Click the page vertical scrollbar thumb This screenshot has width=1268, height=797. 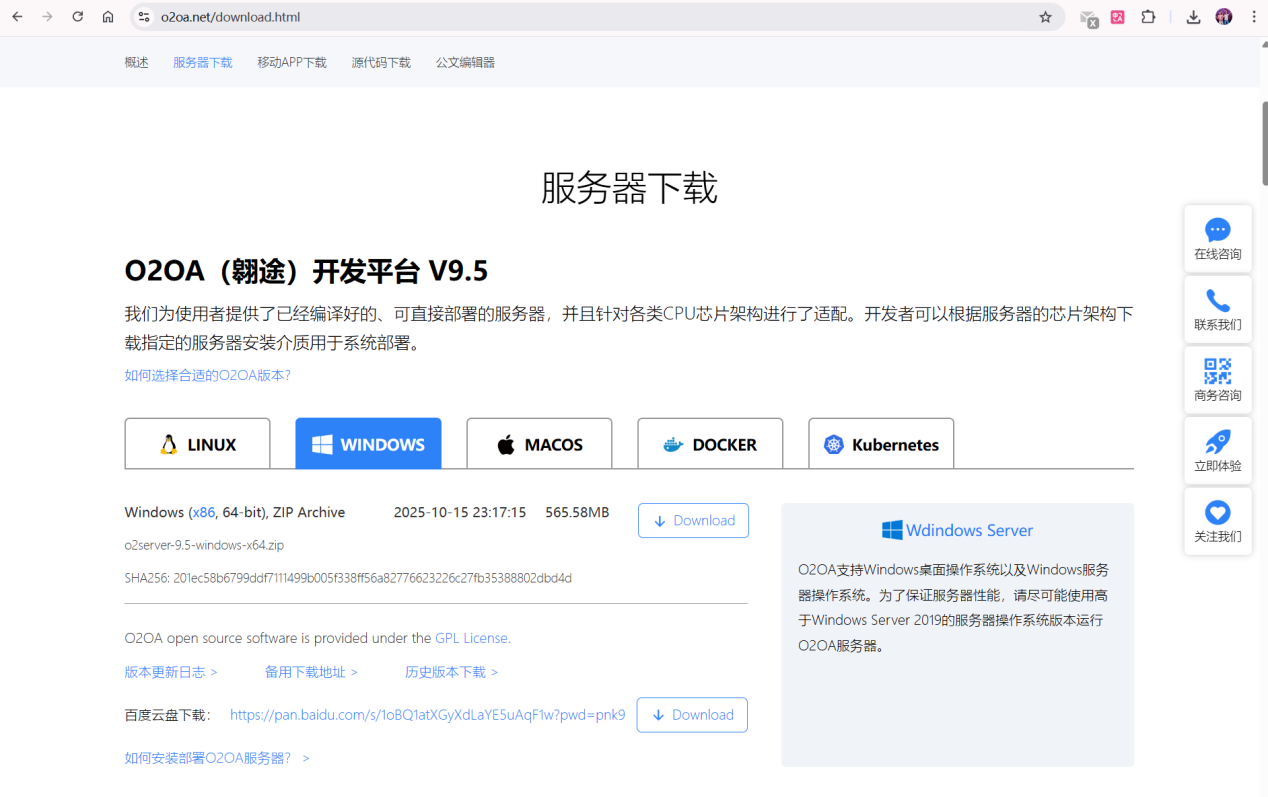pos(1264,142)
